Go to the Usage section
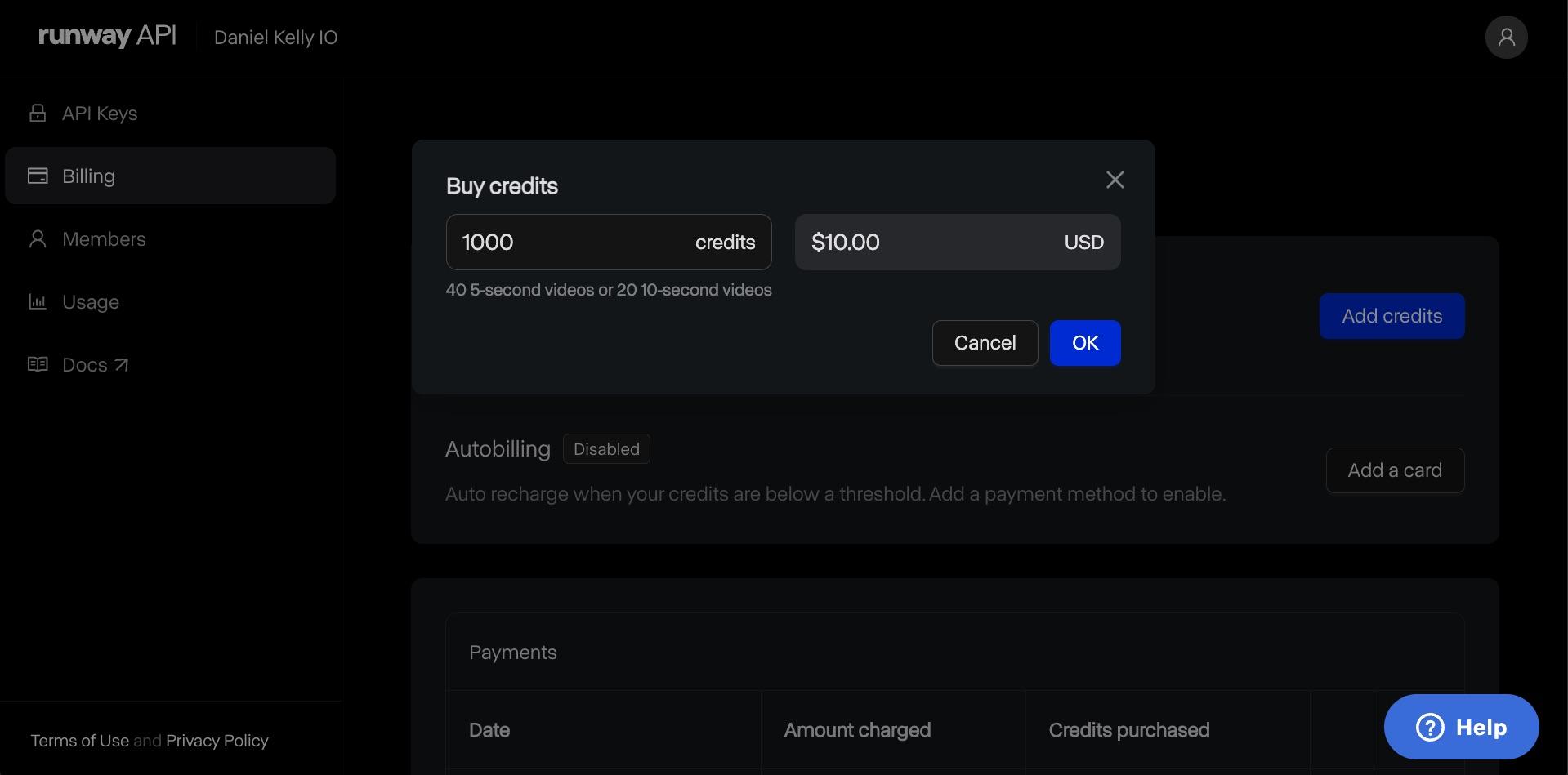1568x775 pixels. point(91,302)
